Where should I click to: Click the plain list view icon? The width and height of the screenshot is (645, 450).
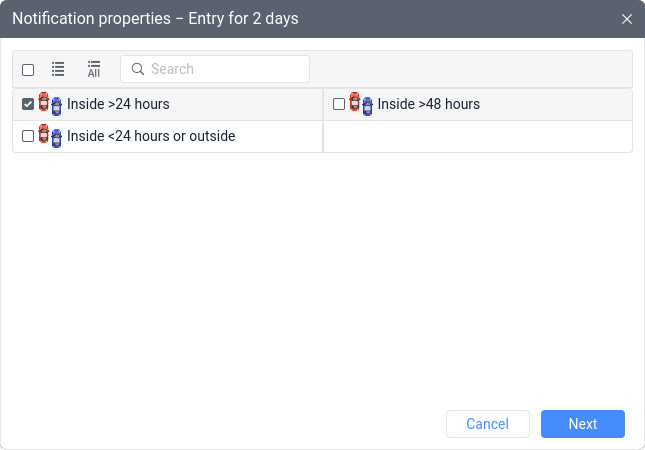pyautogui.click(x=58, y=69)
